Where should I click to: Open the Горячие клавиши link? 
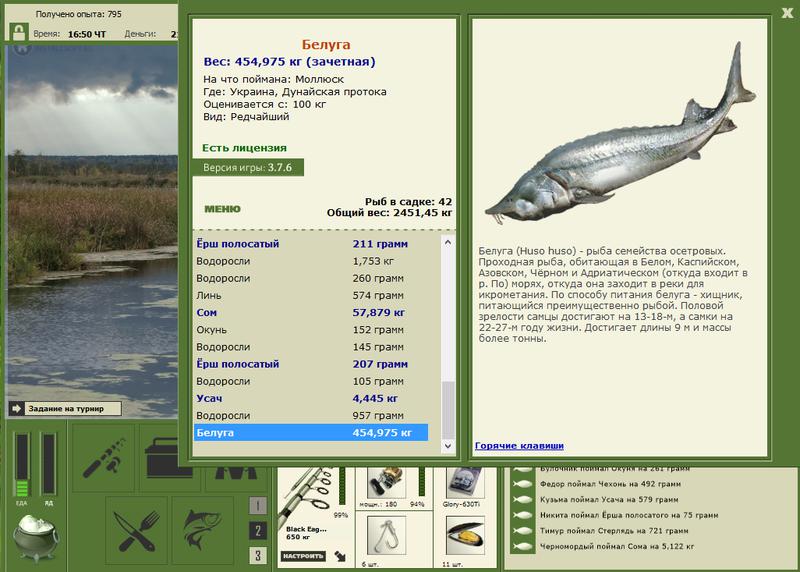coord(519,445)
